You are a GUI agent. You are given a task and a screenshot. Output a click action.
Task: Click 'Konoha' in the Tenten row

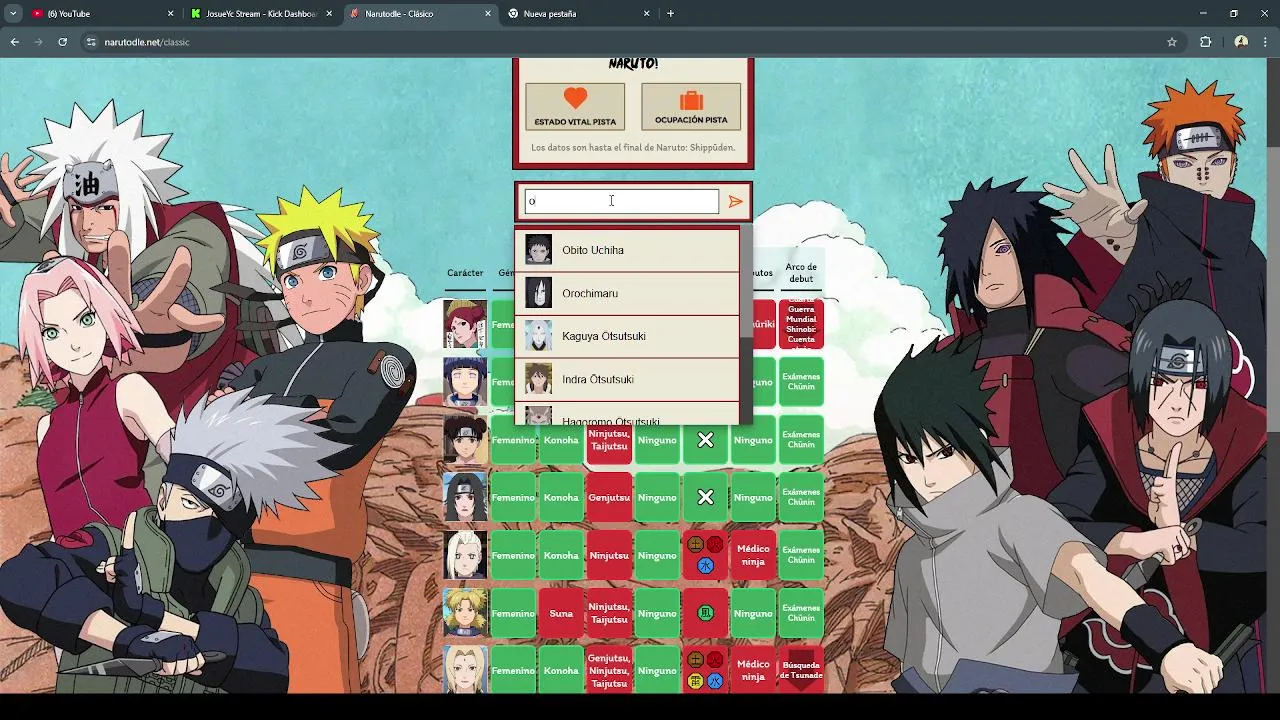tap(561, 440)
